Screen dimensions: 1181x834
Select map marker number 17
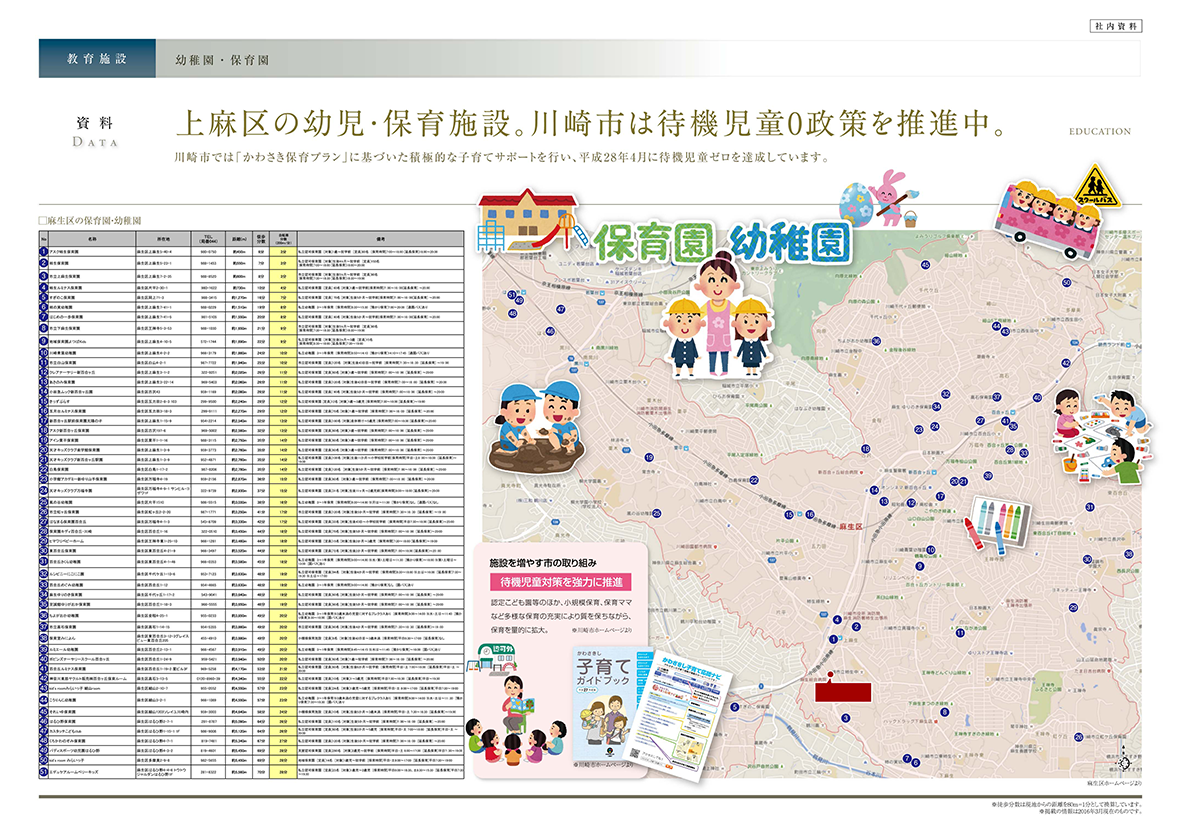[940, 496]
